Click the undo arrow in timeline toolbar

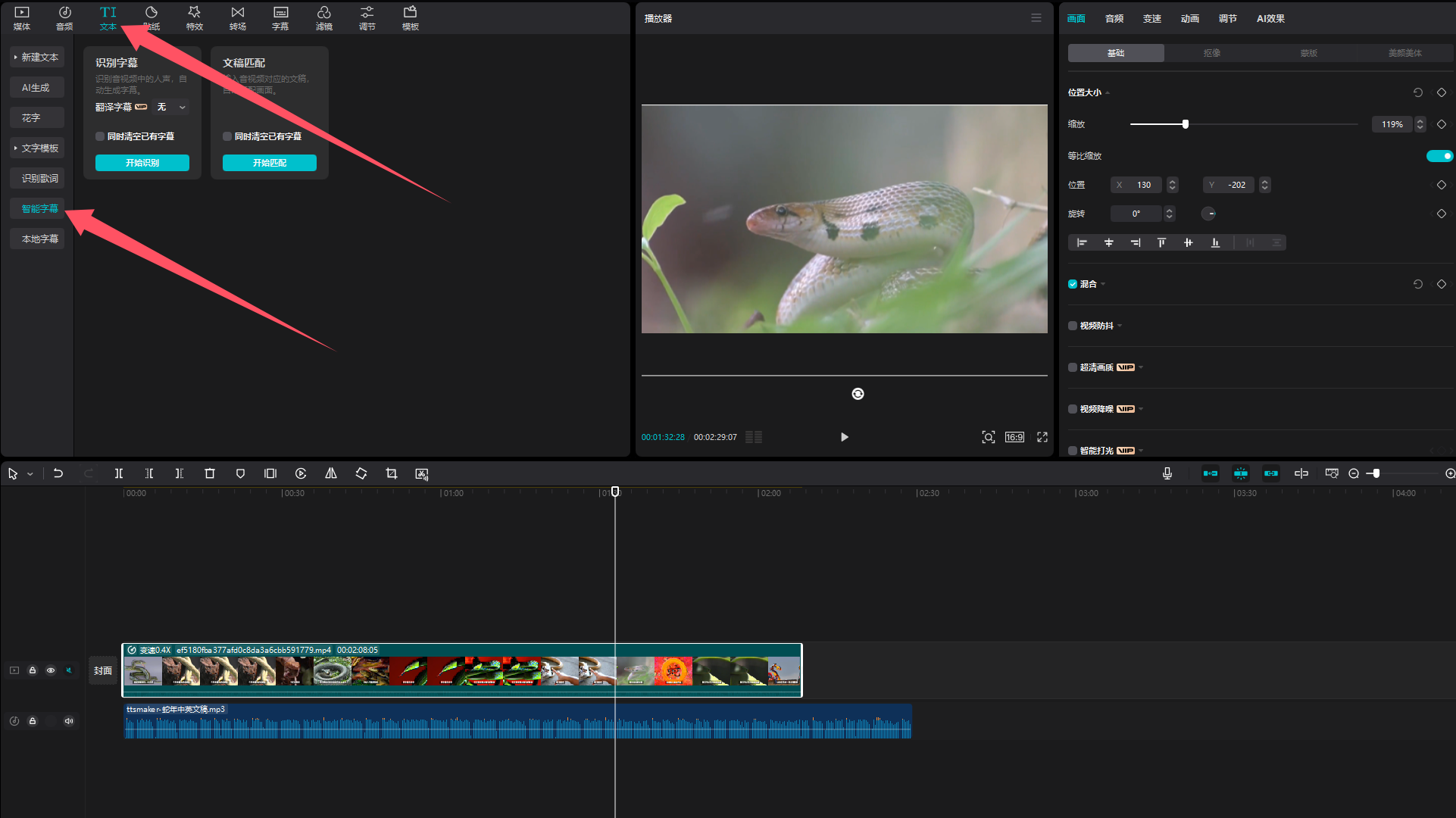58,473
